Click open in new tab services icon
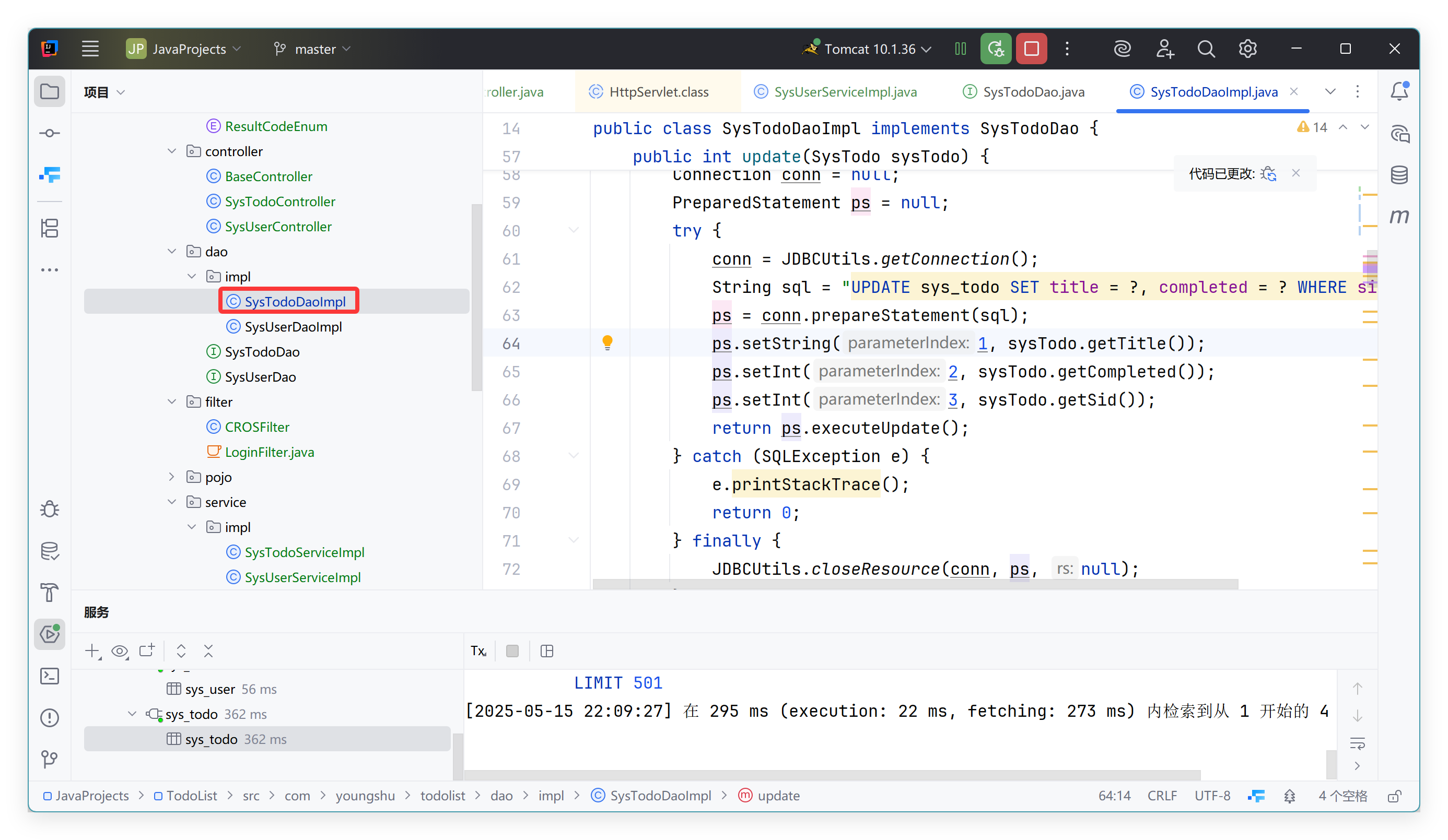The image size is (1448, 840). [147, 650]
